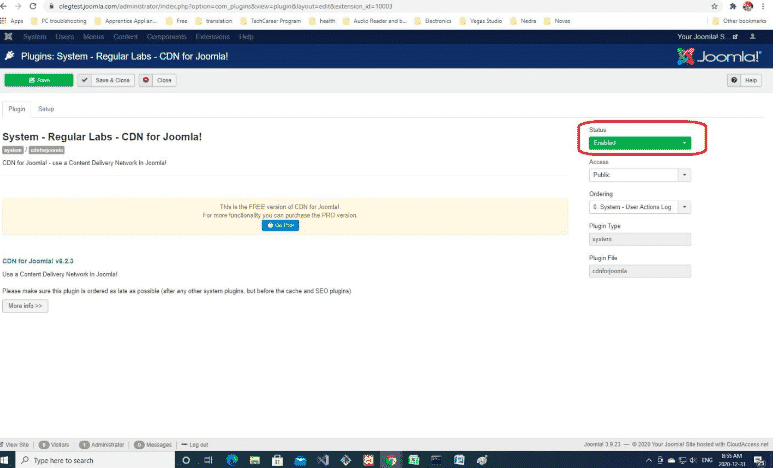Bookmark page with star icon
The image size is (776, 468).
click(714, 6)
